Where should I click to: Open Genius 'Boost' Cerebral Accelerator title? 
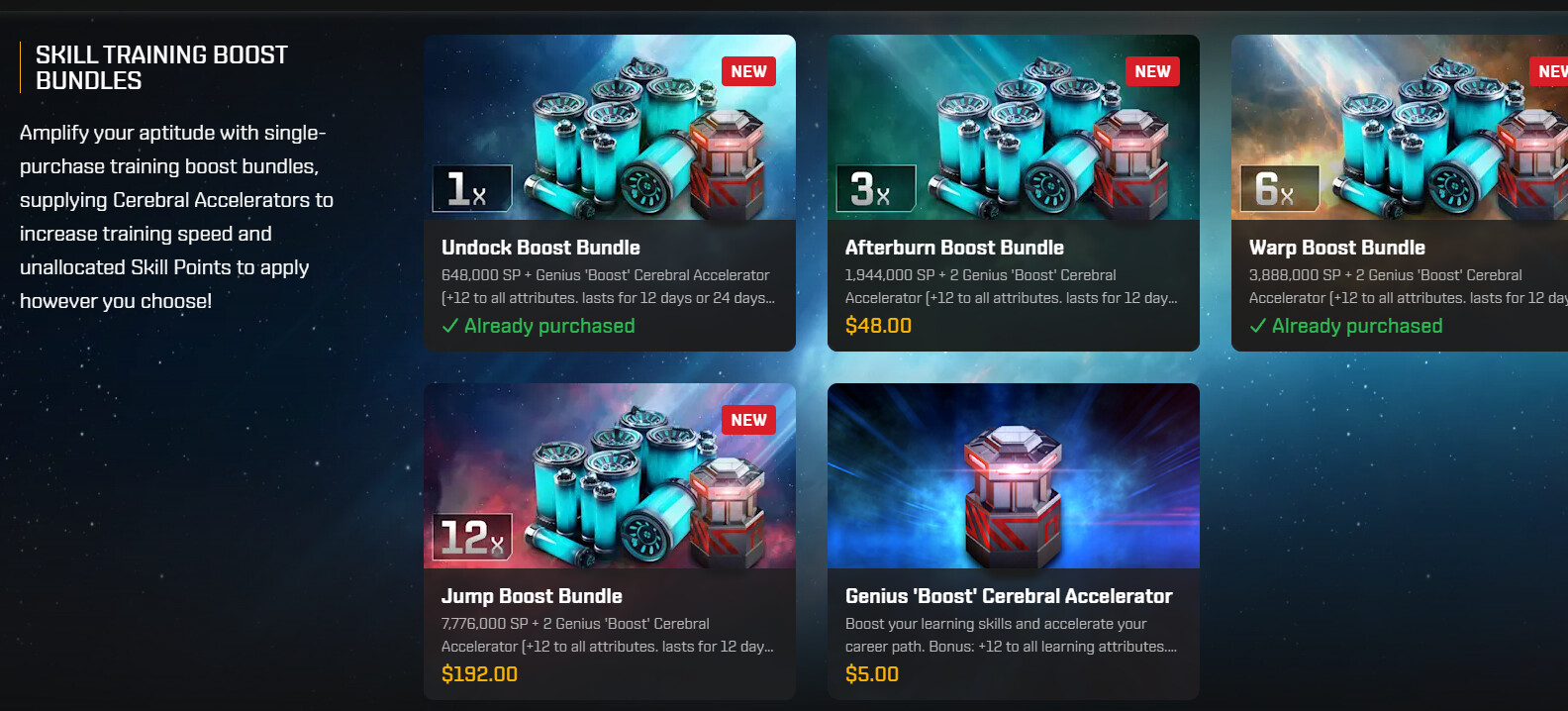1009,596
